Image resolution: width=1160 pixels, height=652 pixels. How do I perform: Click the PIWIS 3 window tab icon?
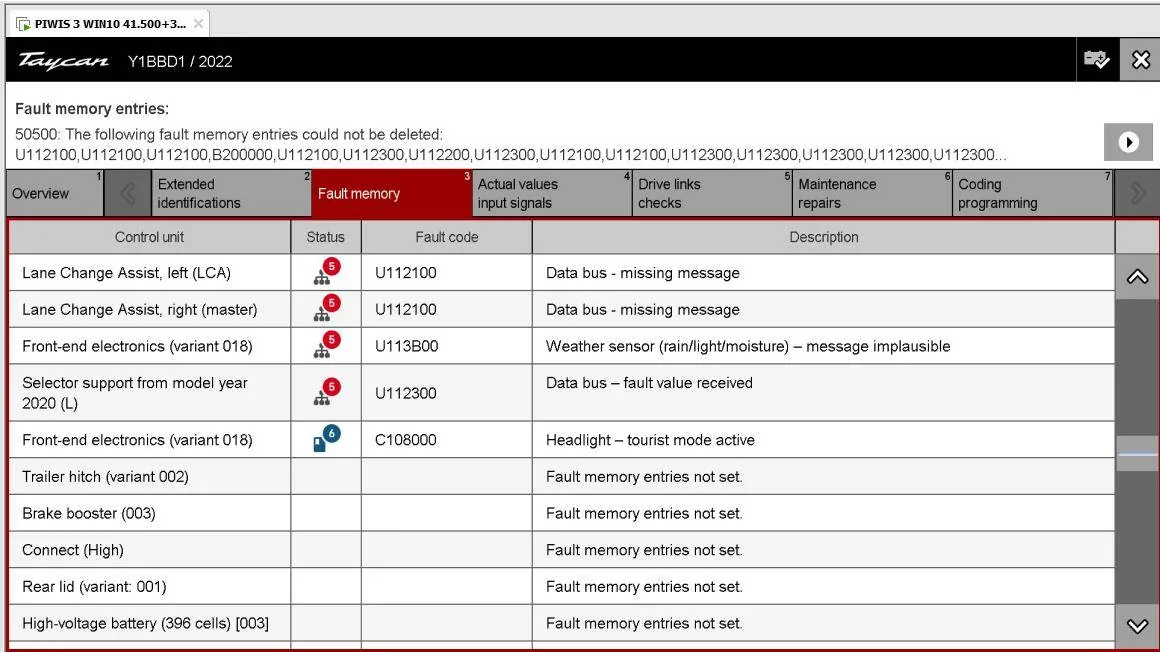23,24
